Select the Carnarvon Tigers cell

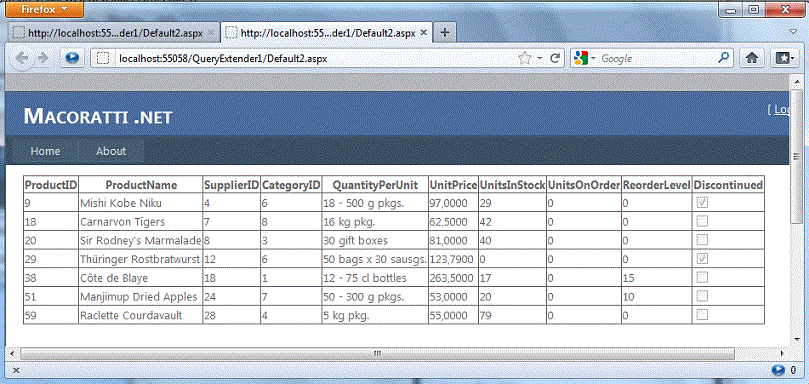click(141, 222)
